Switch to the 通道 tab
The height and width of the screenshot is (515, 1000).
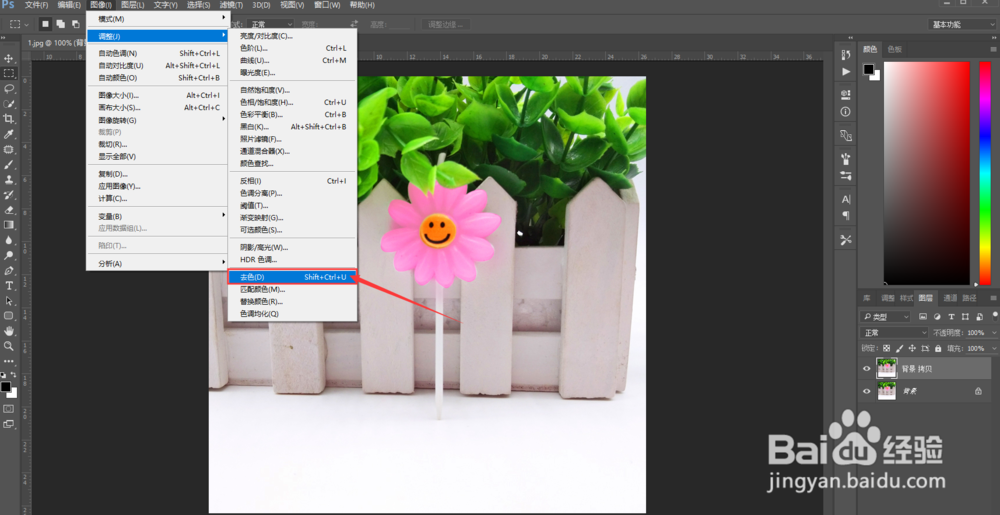pos(950,298)
